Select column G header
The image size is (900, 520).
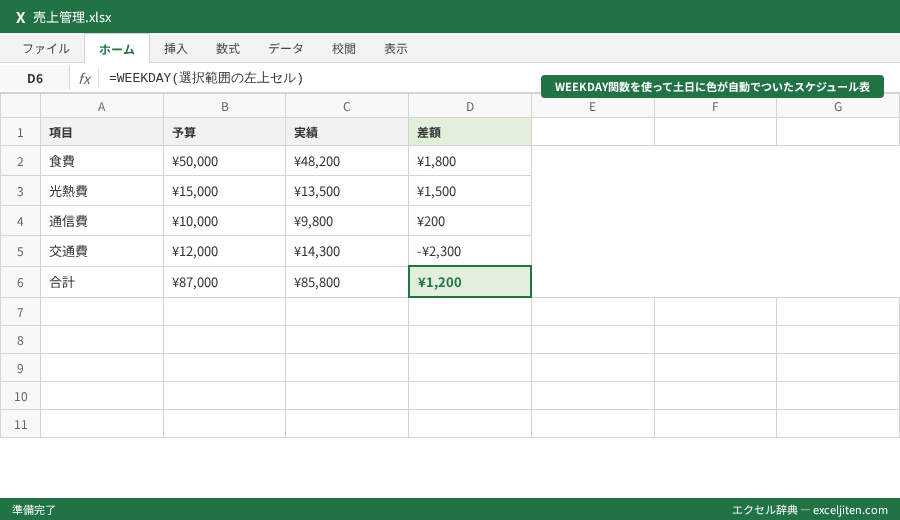(x=838, y=107)
